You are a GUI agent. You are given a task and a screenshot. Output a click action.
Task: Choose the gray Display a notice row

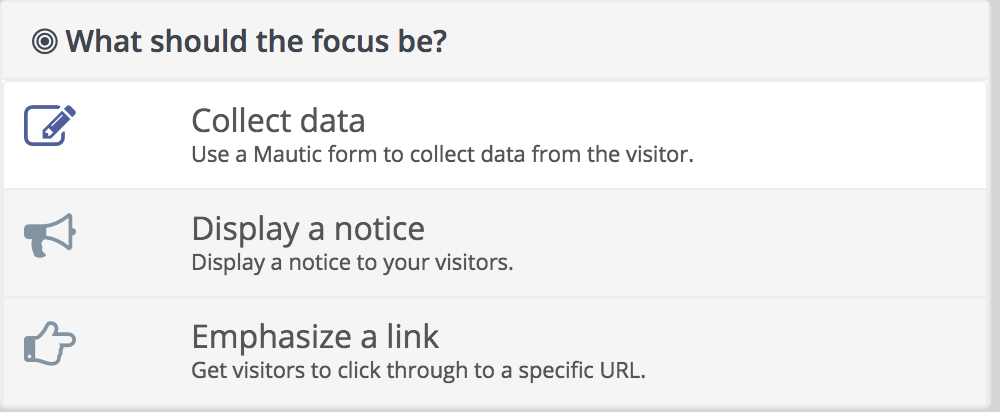494,243
